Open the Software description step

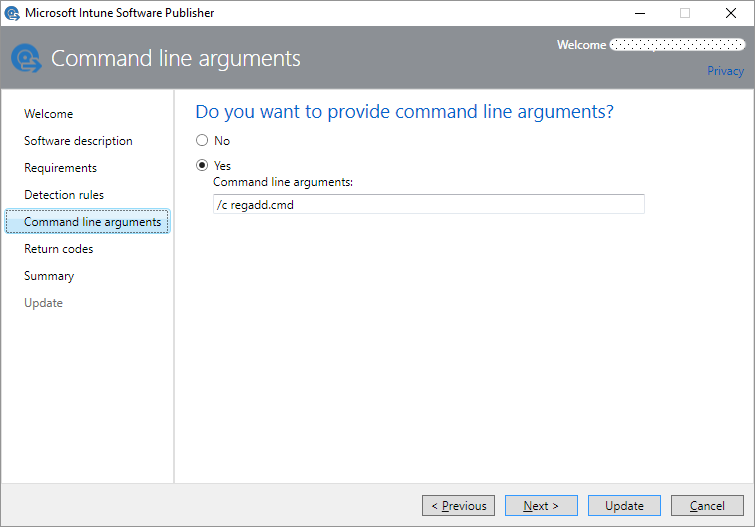[x=78, y=141]
